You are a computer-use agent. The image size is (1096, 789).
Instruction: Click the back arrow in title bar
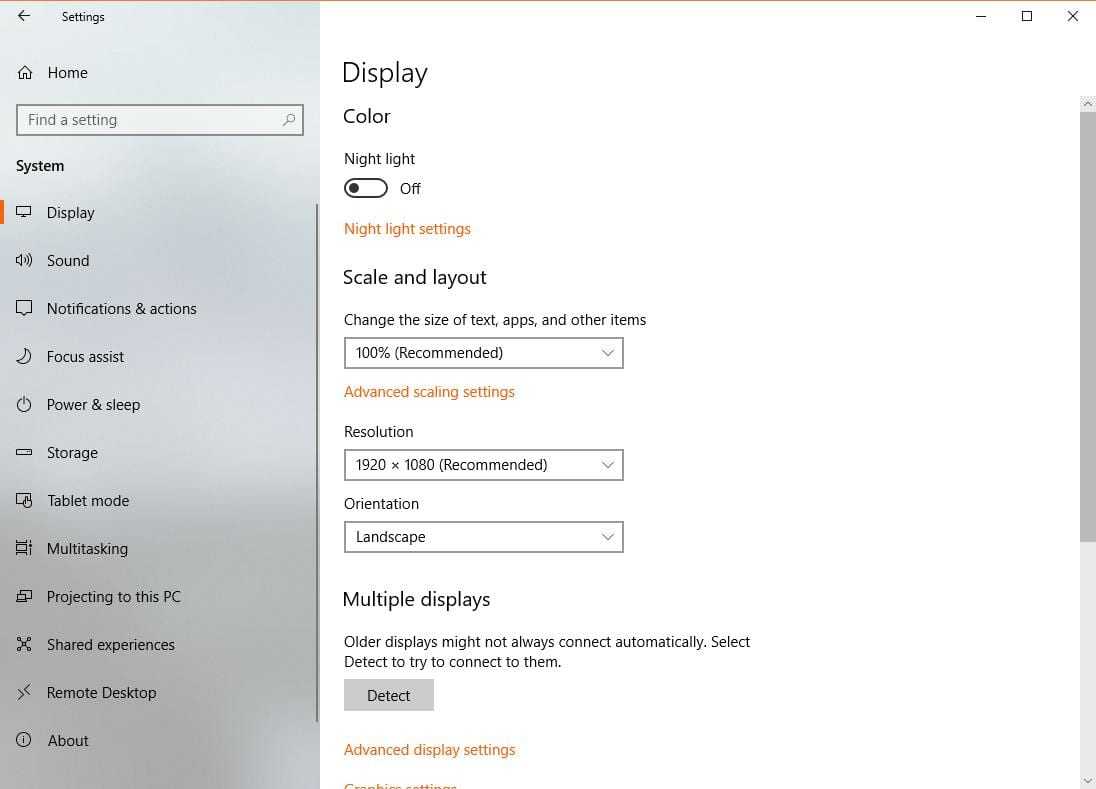click(x=24, y=16)
